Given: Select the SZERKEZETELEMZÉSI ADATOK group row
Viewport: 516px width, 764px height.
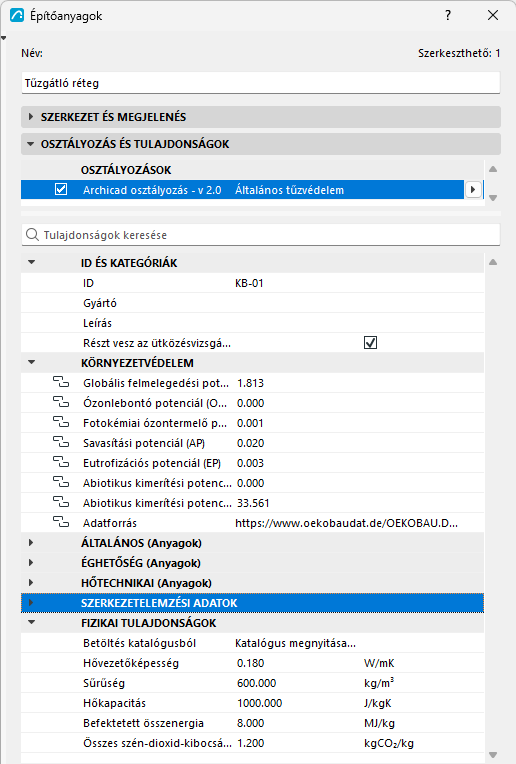Looking at the screenshot, I should [x=252, y=603].
